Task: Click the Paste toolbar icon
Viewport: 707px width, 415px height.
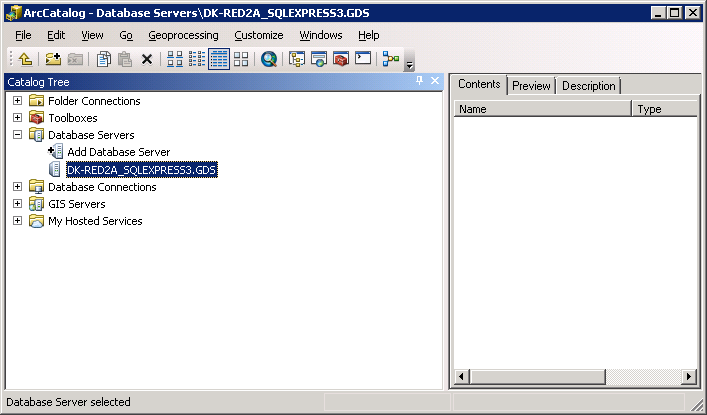Action: 125,59
